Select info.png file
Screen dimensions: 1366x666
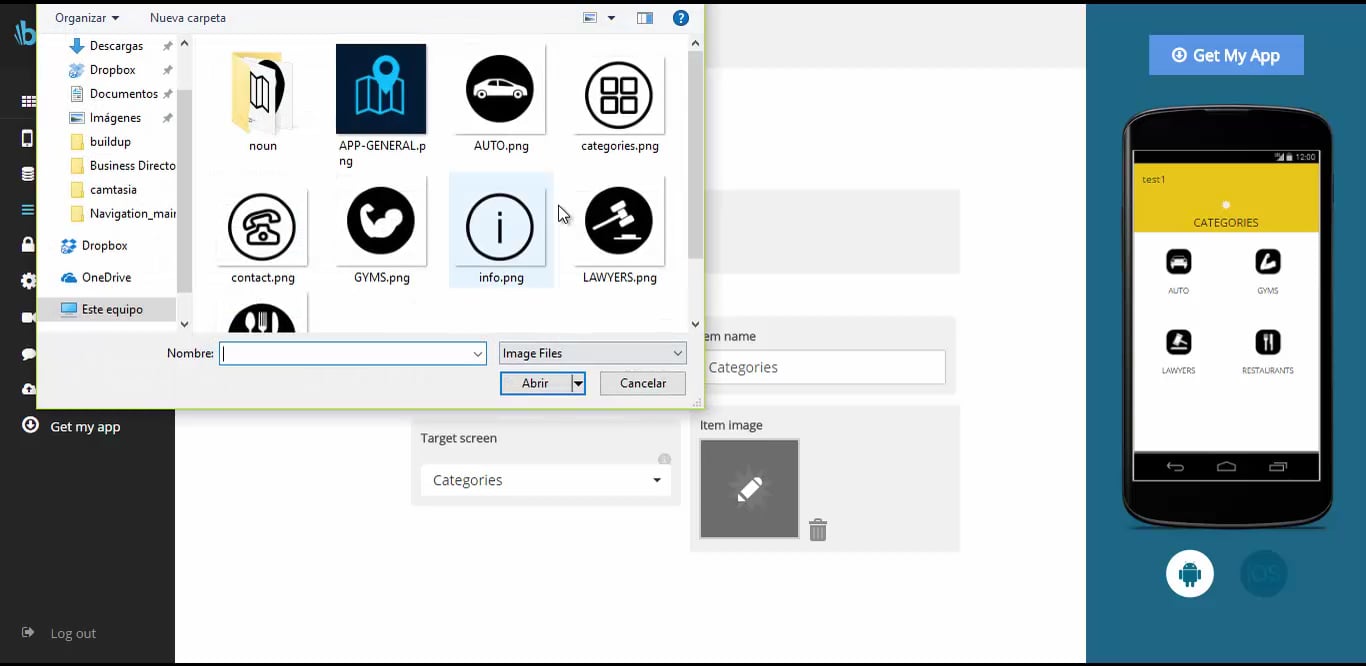(500, 230)
